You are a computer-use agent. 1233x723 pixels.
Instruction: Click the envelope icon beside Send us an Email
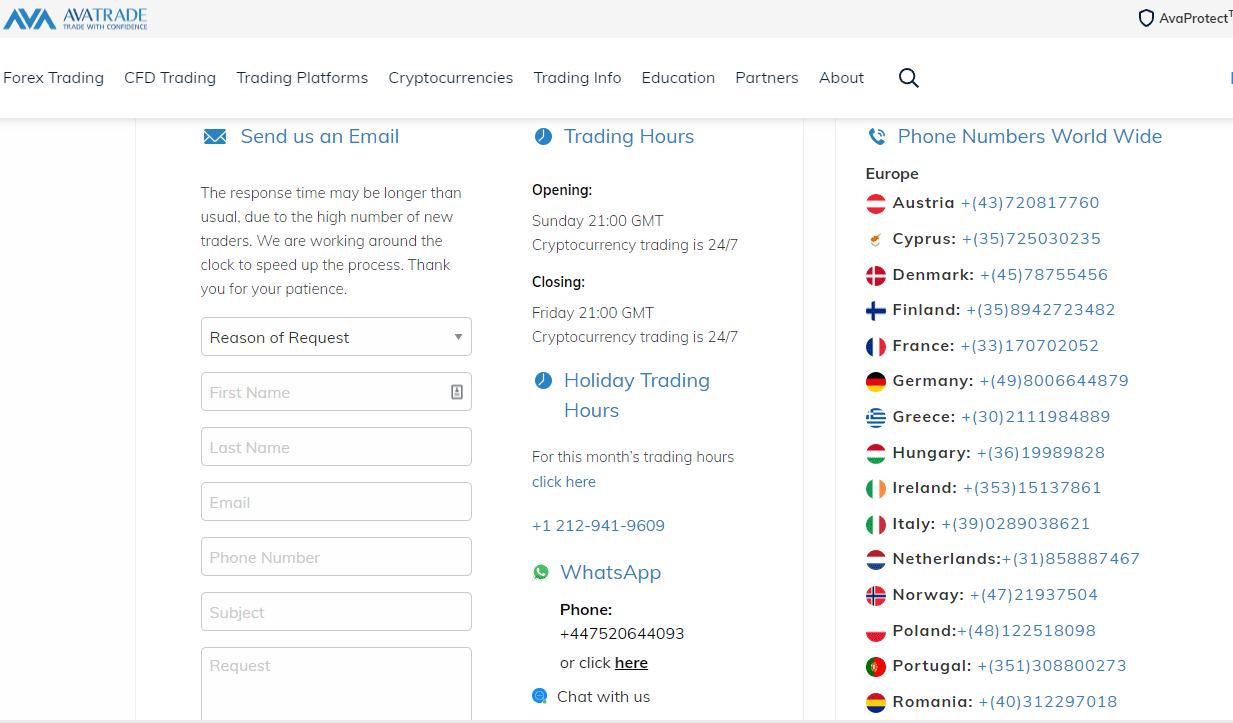[x=215, y=137]
